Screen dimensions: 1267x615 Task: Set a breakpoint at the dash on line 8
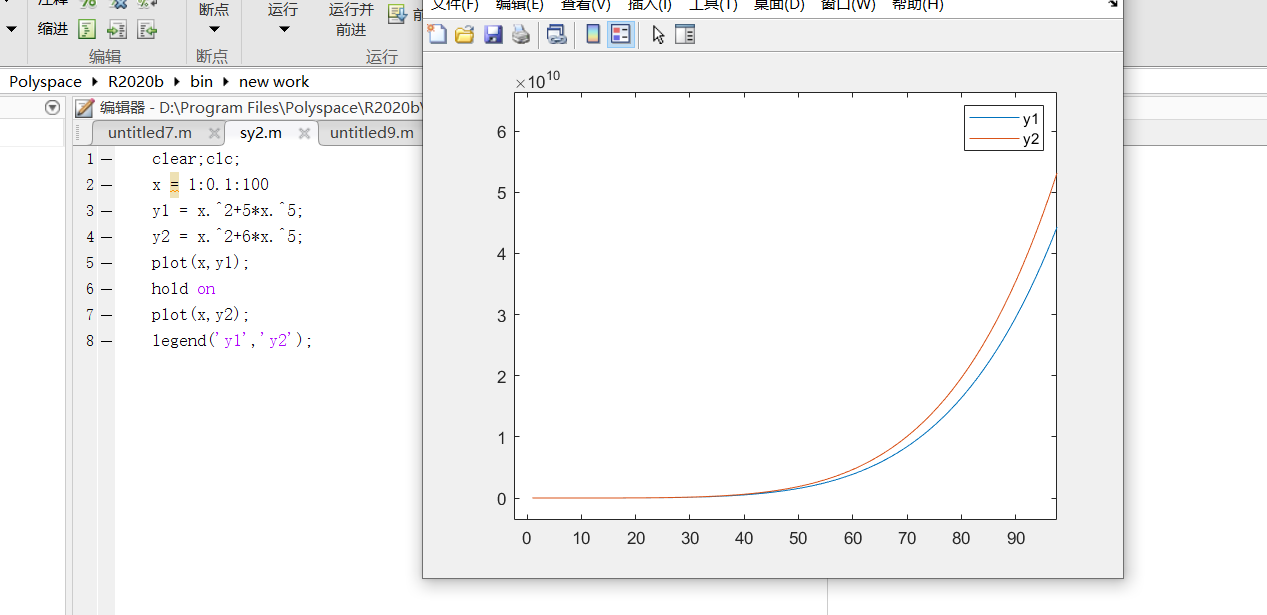(106, 341)
